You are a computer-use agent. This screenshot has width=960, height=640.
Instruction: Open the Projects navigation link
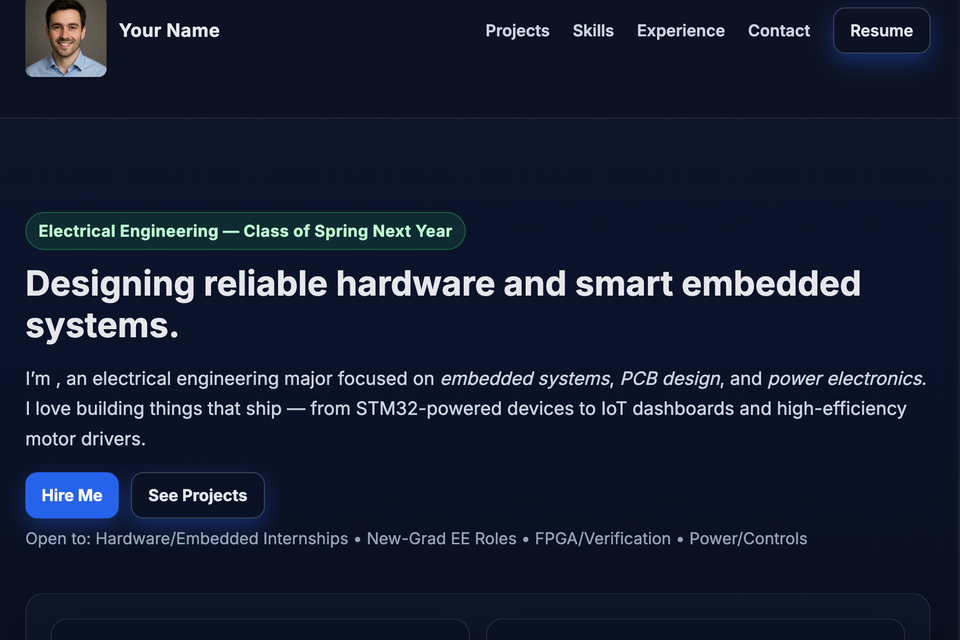click(517, 30)
